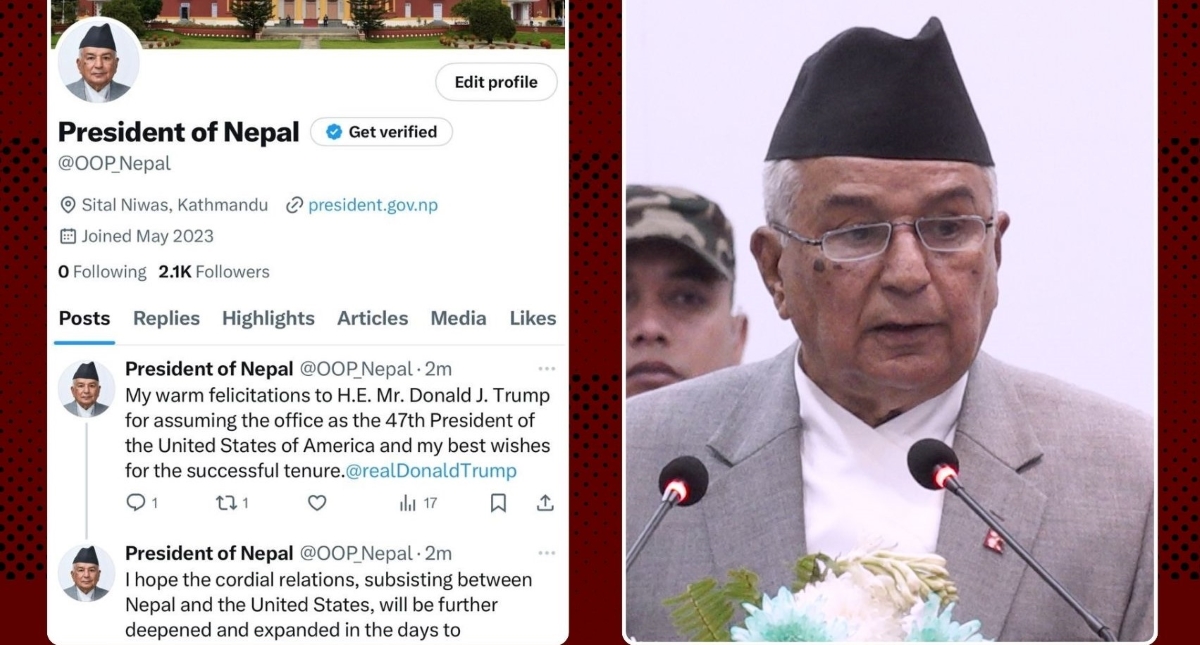Click the repost icon on first post
Image resolution: width=1200 pixels, height=645 pixels.
pyautogui.click(x=226, y=503)
